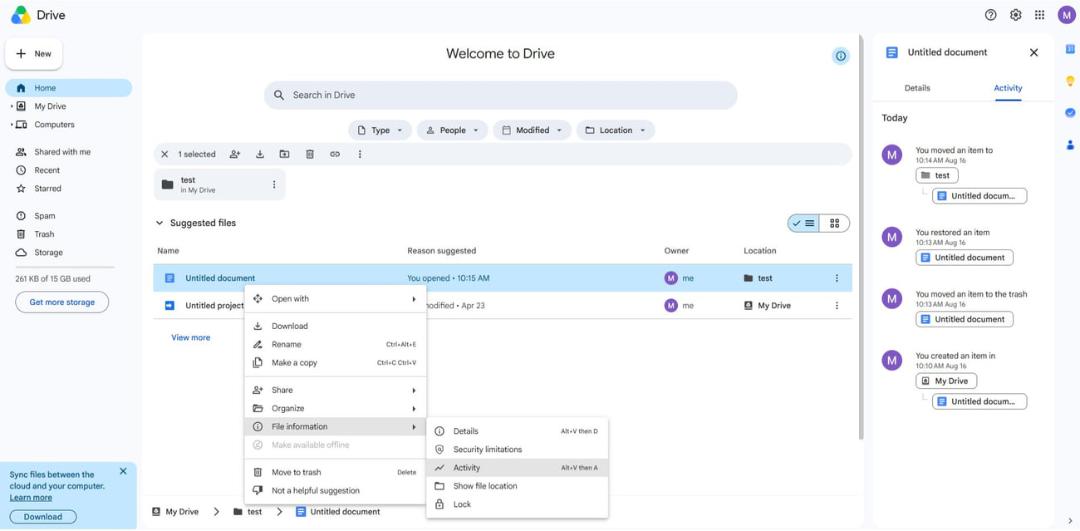Open Google Keep side panel icon
Viewport: 1080px width, 531px height.
coord(1070,81)
